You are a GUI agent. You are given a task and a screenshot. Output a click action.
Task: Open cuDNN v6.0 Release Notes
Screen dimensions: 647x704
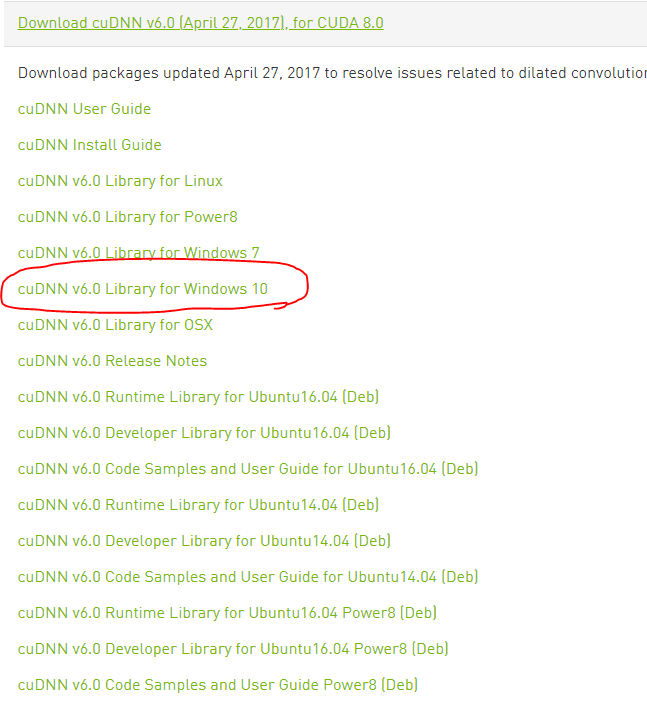pos(113,361)
